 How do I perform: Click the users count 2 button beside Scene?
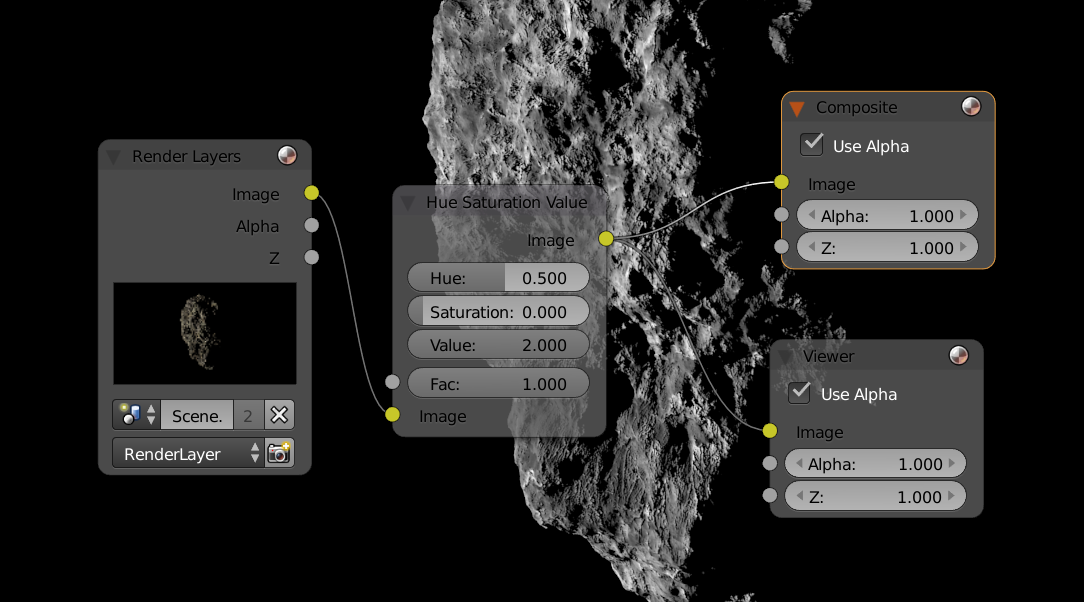pos(247,414)
